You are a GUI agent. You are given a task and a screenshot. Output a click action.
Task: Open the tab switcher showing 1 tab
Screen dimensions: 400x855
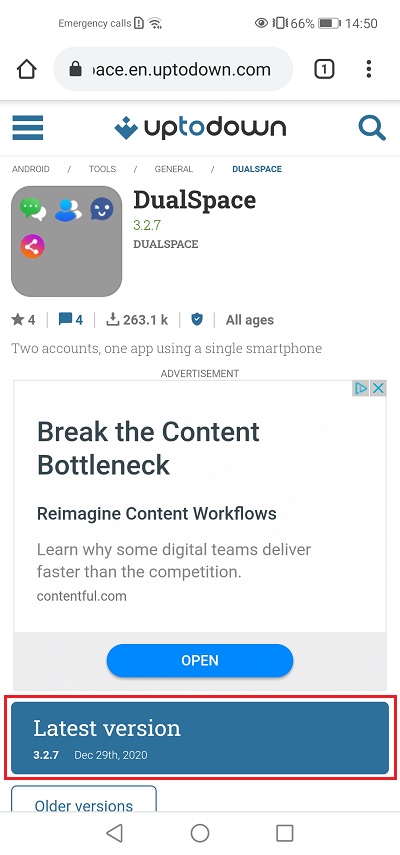(x=324, y=69)
